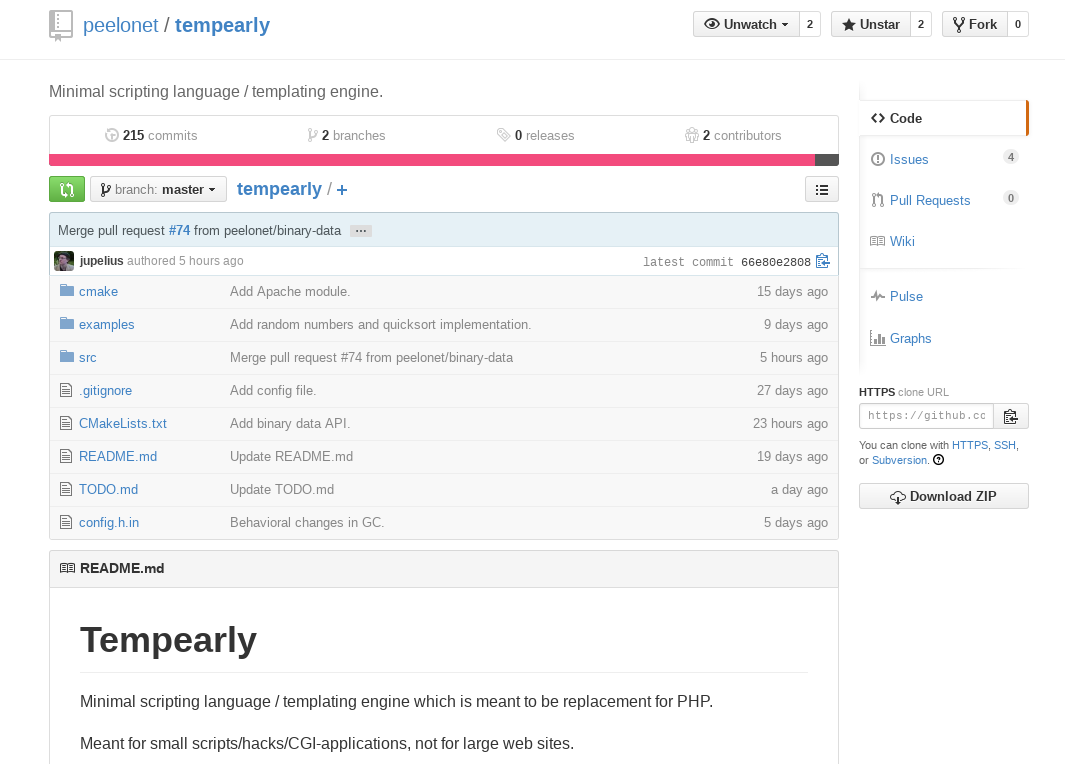Copy the latest commit SHA to clipboard
The height and width of the screenshot is (764, 1065).
(x=823, y=261)
